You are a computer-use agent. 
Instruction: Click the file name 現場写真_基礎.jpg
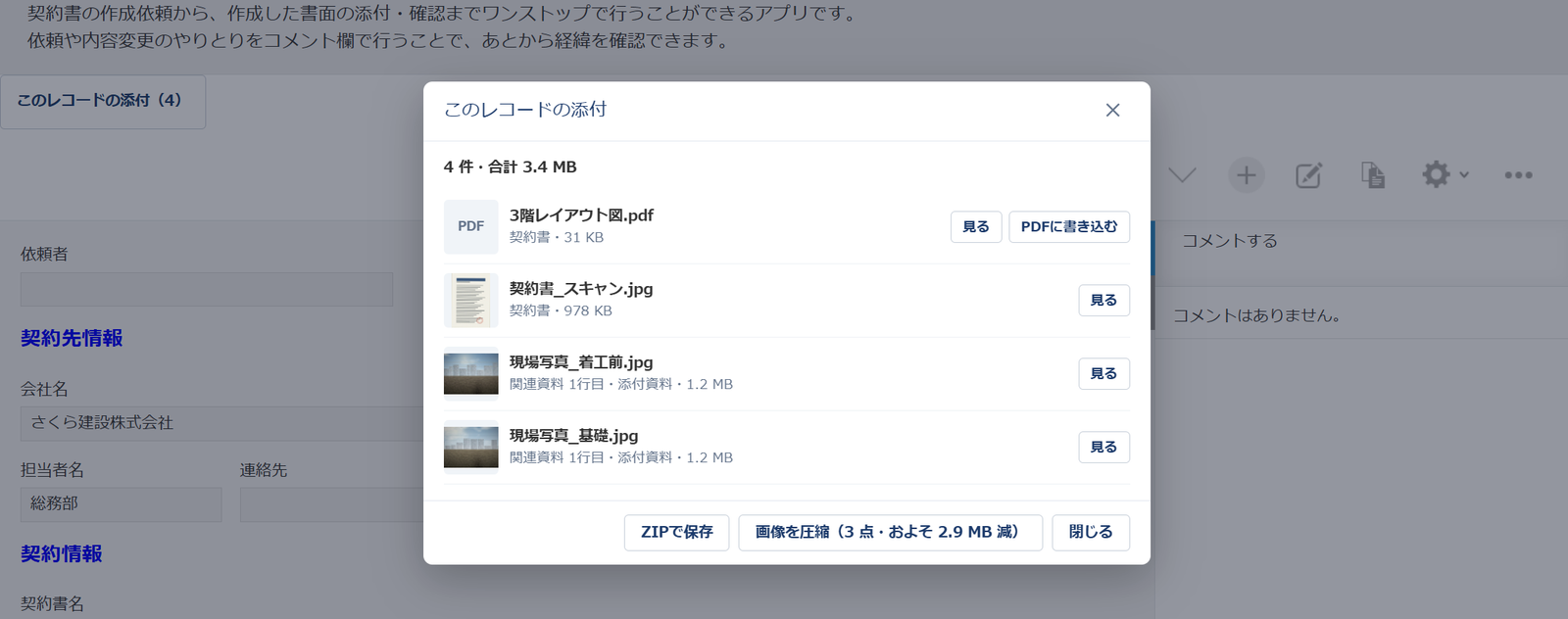573,436
